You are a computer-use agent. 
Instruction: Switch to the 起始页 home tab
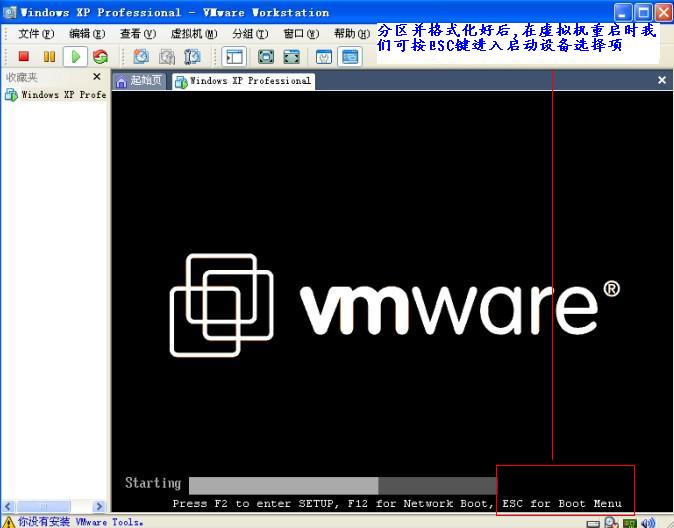pos(138,81)
